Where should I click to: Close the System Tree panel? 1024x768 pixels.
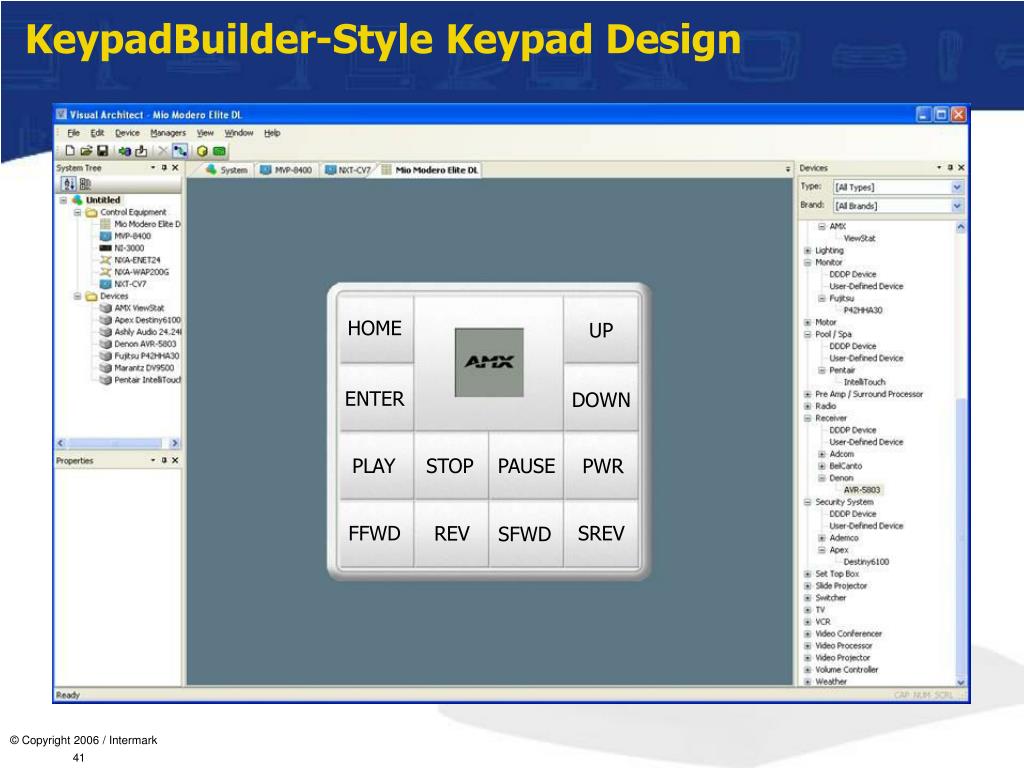coord(175,168)
